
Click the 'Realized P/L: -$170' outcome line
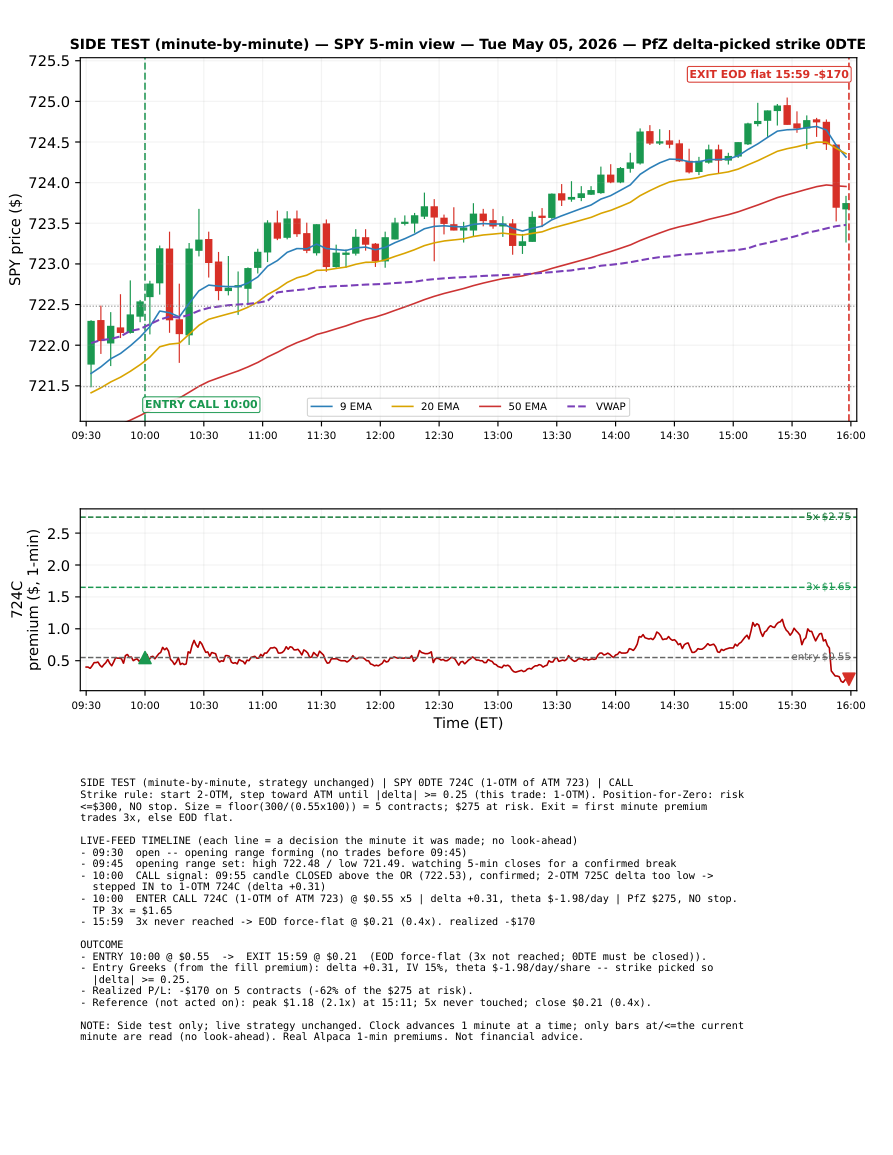click(x=276, y=991)
